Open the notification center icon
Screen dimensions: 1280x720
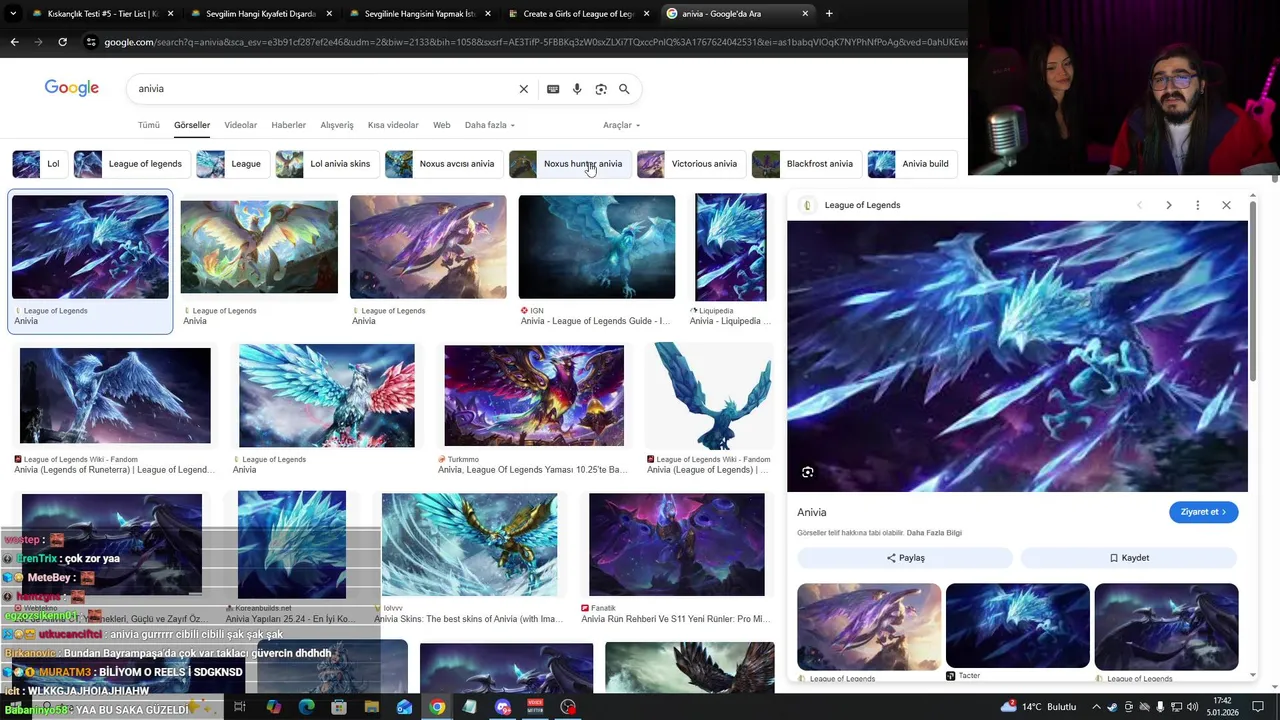pos(1257,707)
